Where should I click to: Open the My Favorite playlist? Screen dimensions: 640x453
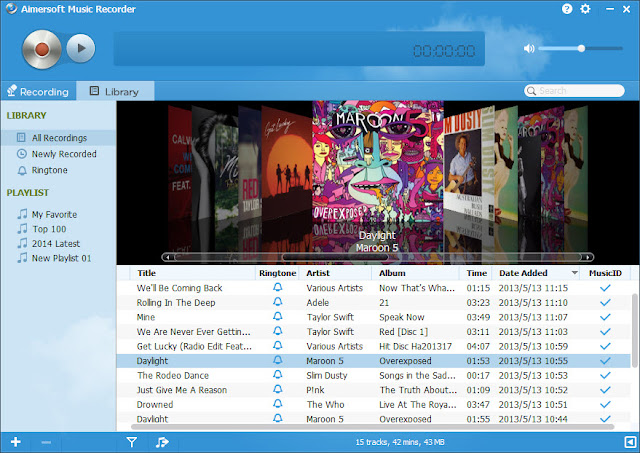pos(47,214)
